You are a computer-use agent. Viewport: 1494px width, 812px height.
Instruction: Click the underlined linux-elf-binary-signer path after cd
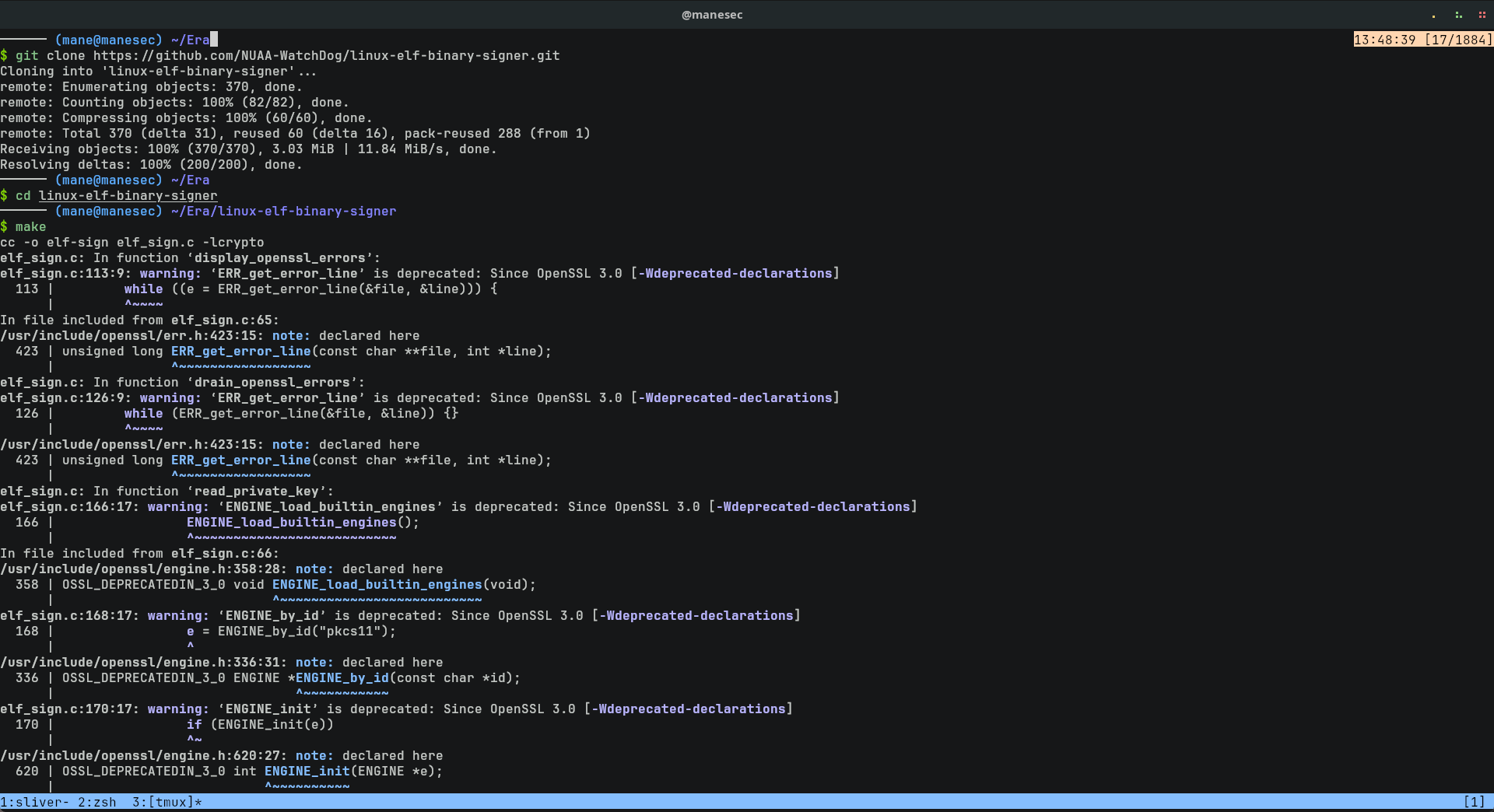point(128,196)
